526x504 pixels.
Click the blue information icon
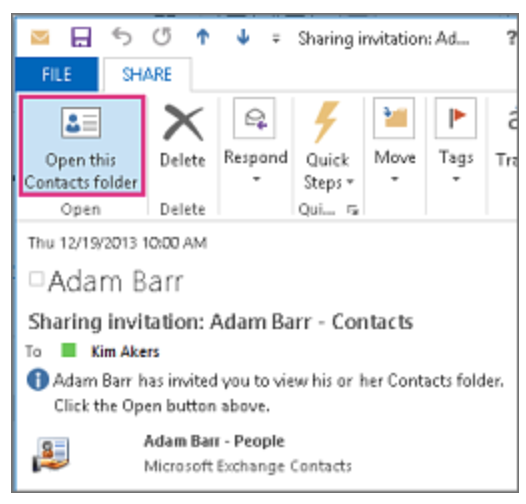pyautogui.click(x=38, y=380)
